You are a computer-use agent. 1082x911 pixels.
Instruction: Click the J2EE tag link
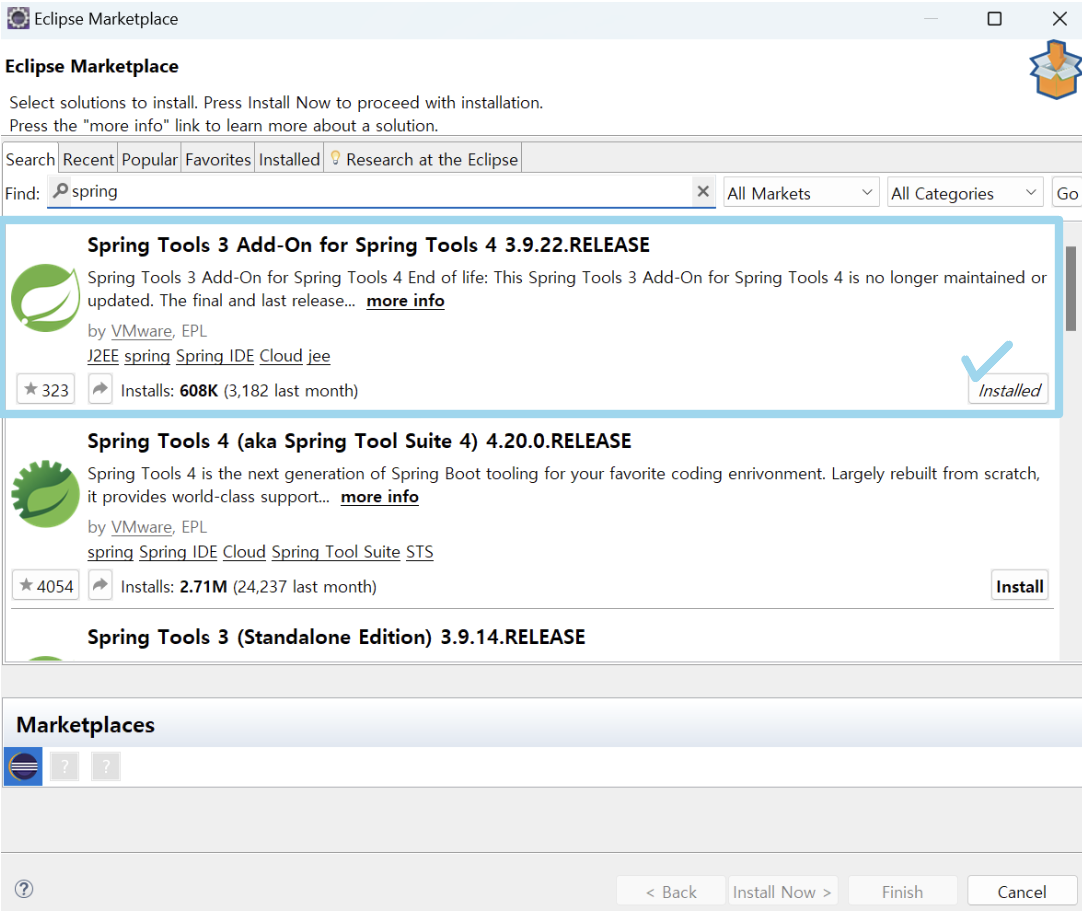[103, 355]
